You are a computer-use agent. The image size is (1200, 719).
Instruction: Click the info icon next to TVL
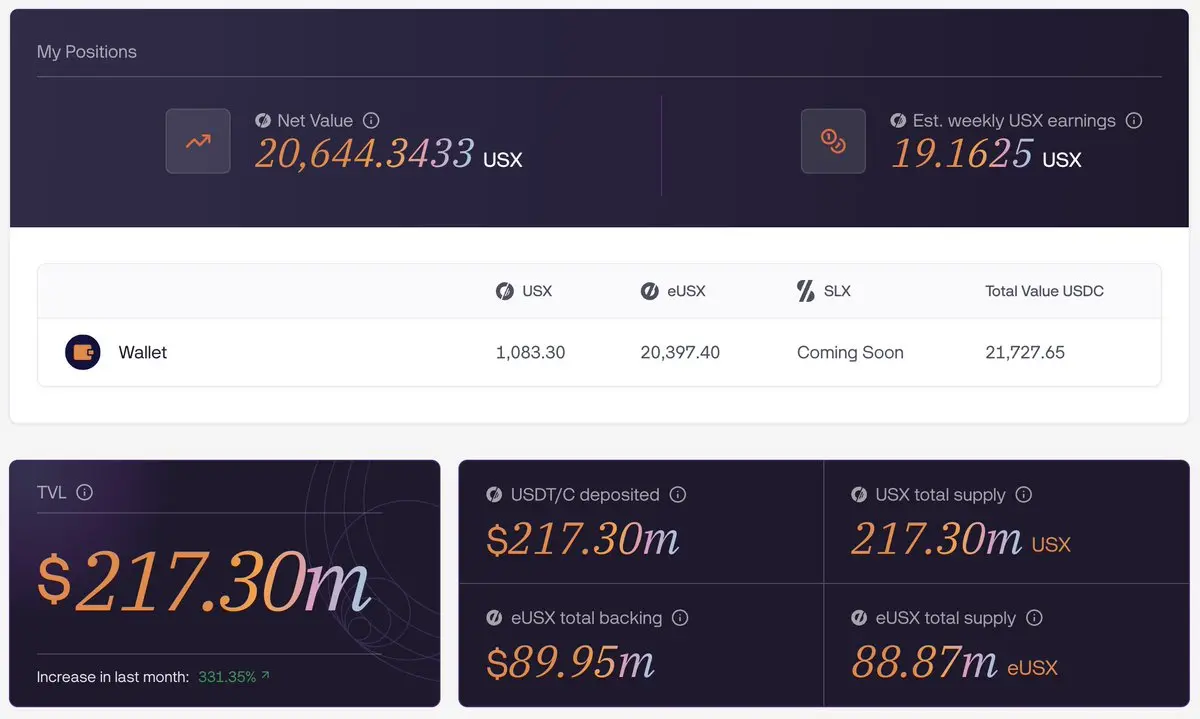coord(85,492)
